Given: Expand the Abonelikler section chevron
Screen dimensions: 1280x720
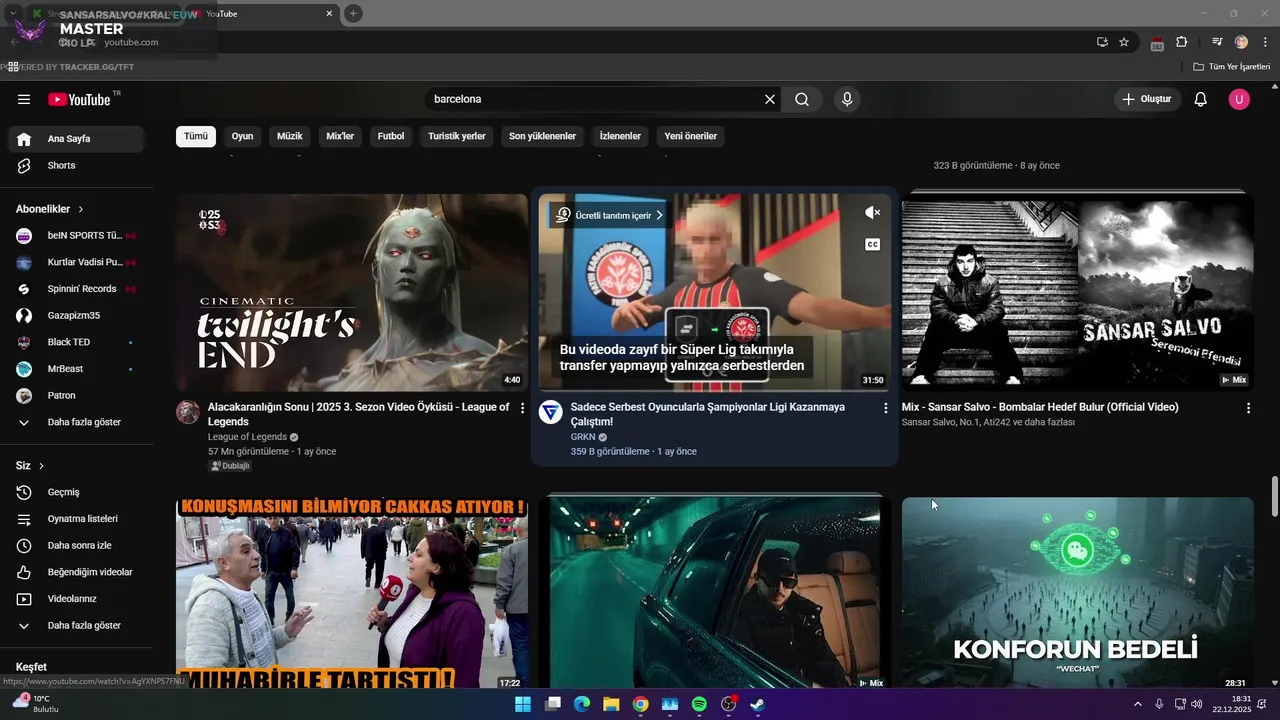Looking at the screenshot, I should point(81,209).
